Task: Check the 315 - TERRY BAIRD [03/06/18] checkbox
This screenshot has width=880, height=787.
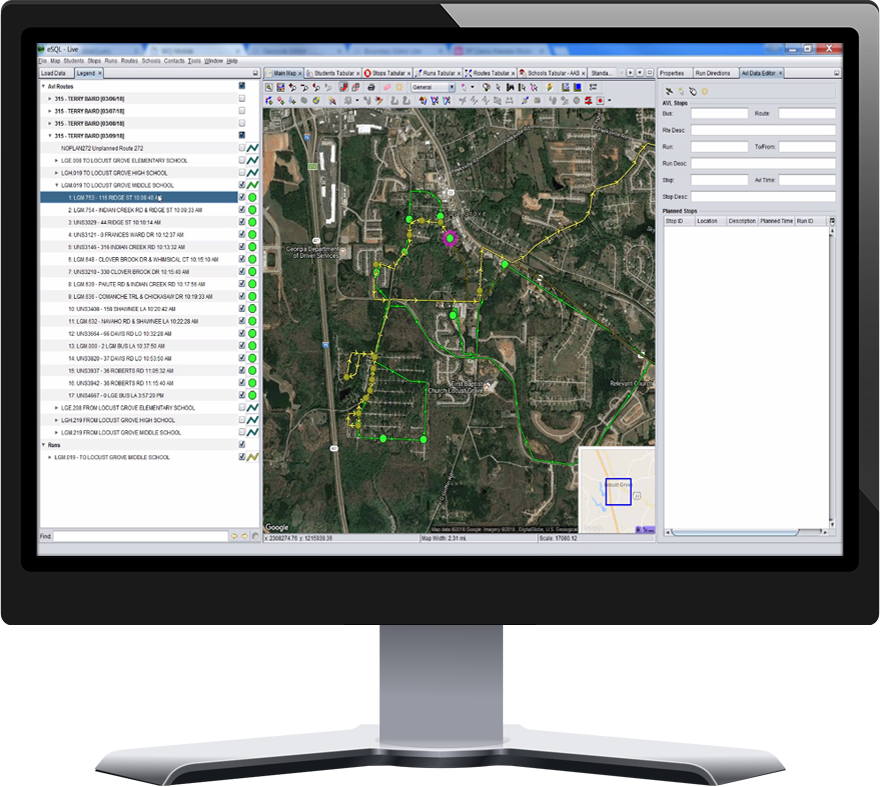Action: point(242,98)
